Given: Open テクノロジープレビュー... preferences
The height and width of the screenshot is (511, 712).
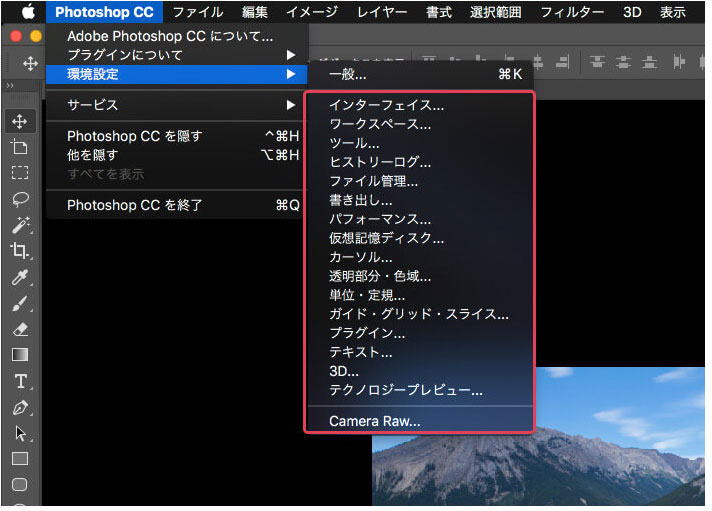Looking at the screenshot, I should [420, 390].
